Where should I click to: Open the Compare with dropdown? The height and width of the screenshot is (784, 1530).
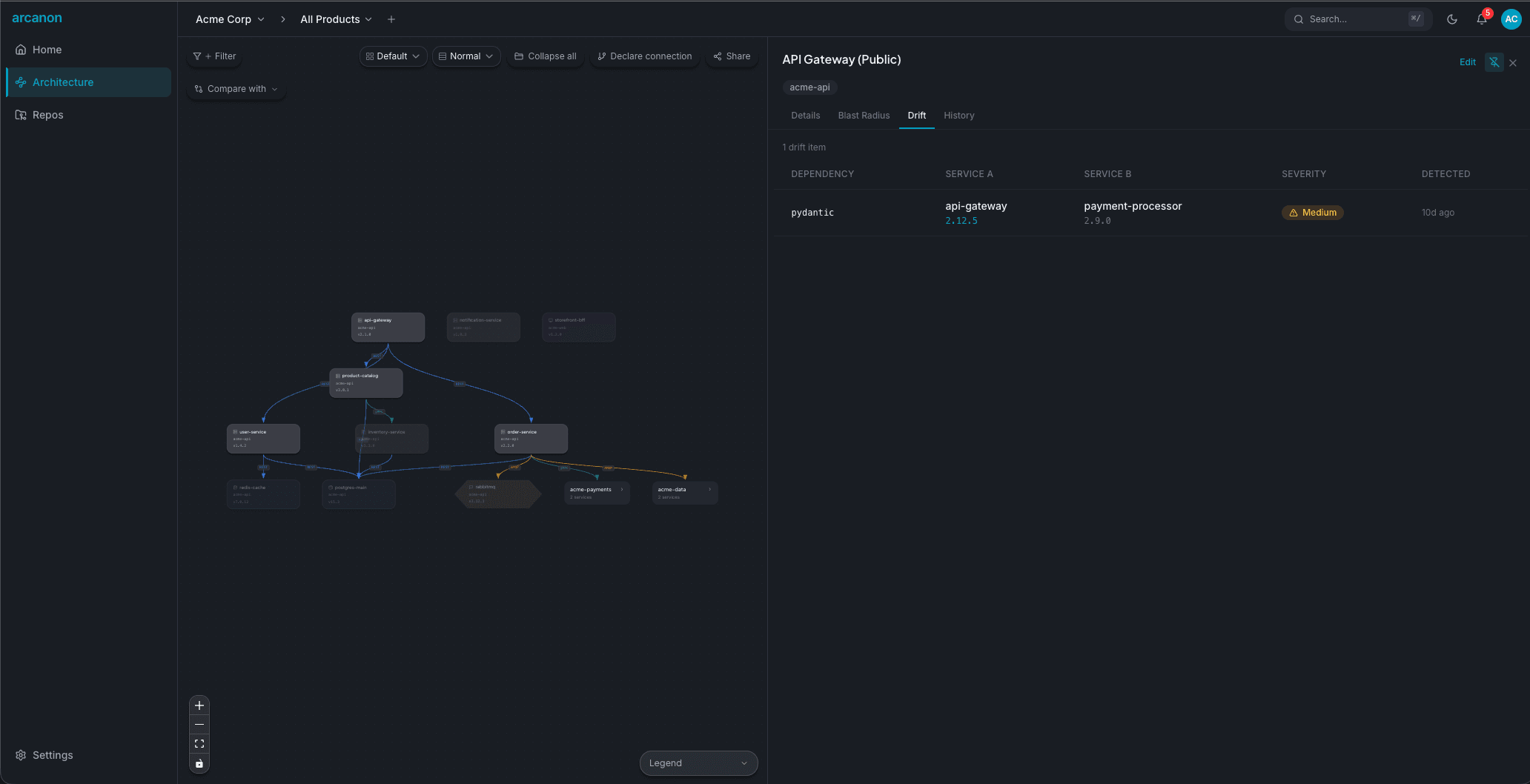[x=236, y=89]
